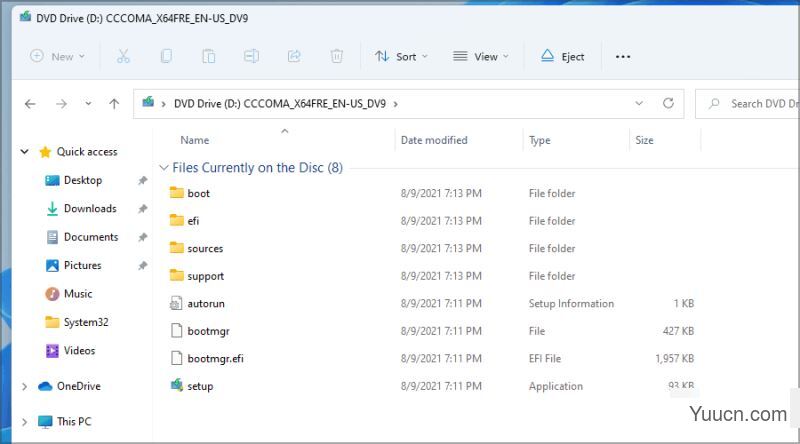Open Quick access in sidebar
Image resolution: width=800 pixels, height=444 pixels.
[x=87, y=152]
